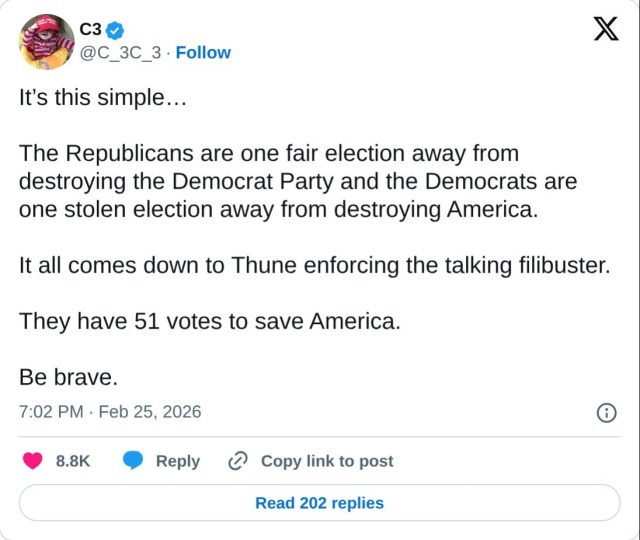Click the chain link copy icon
Viewport: 640px width, 540px height.
238,461
